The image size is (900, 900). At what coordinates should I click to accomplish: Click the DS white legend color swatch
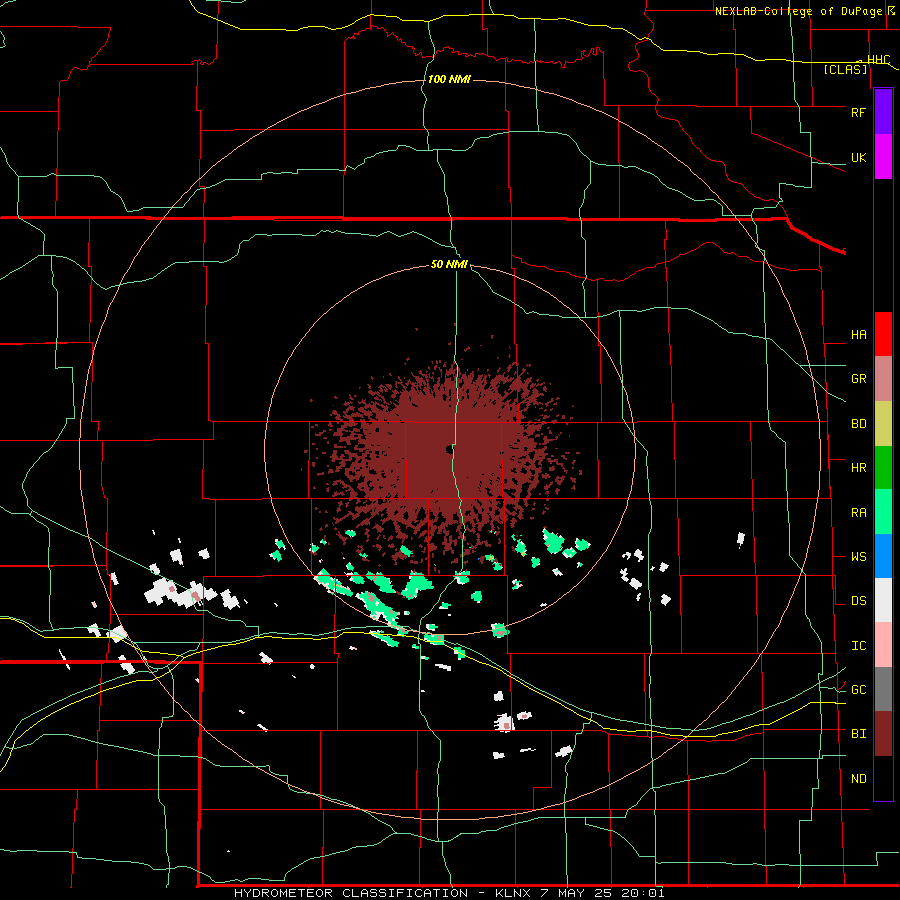(883, 600)
